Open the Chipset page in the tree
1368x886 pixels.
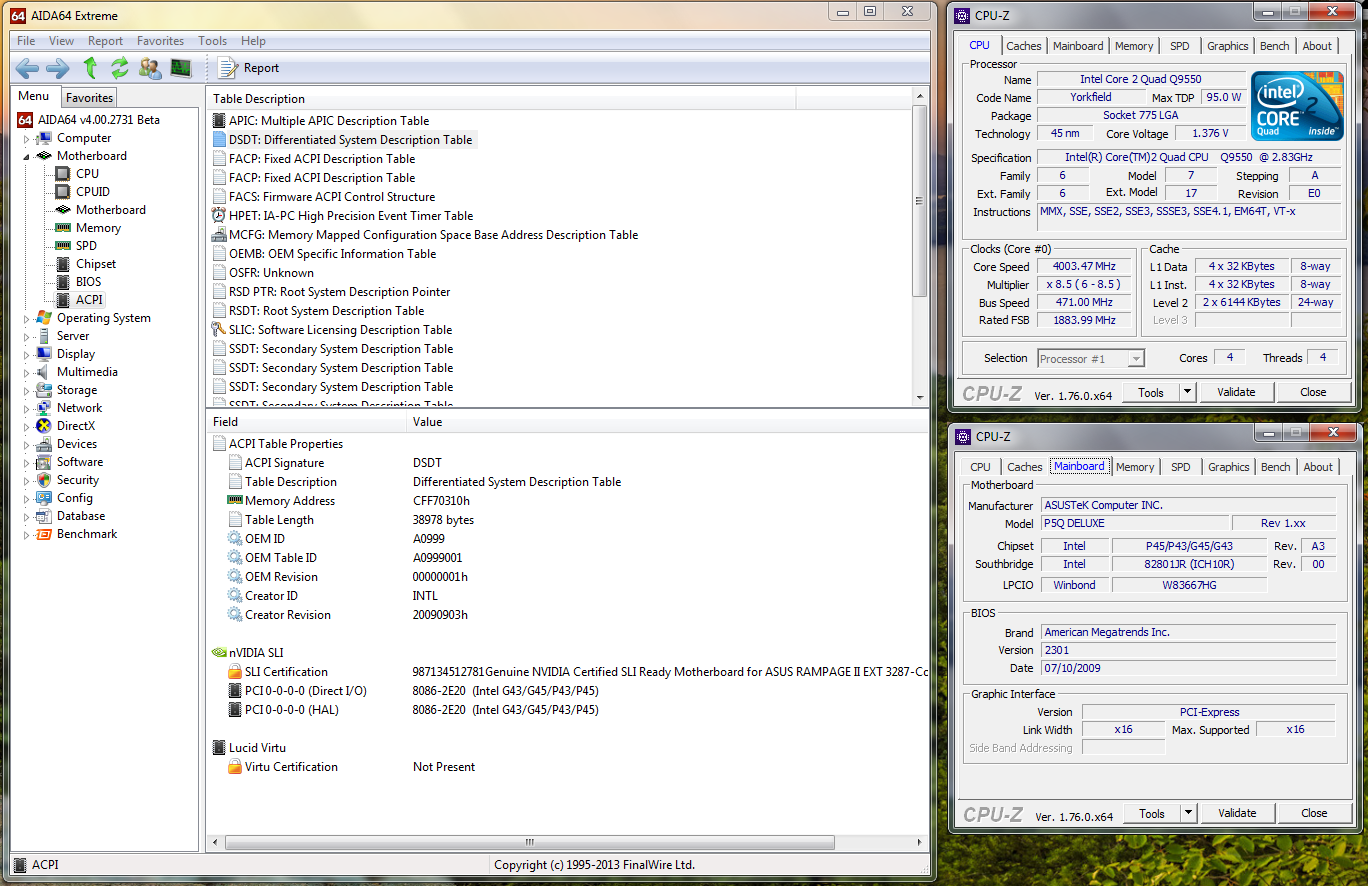pyautogui.click(x=96, y=264)
